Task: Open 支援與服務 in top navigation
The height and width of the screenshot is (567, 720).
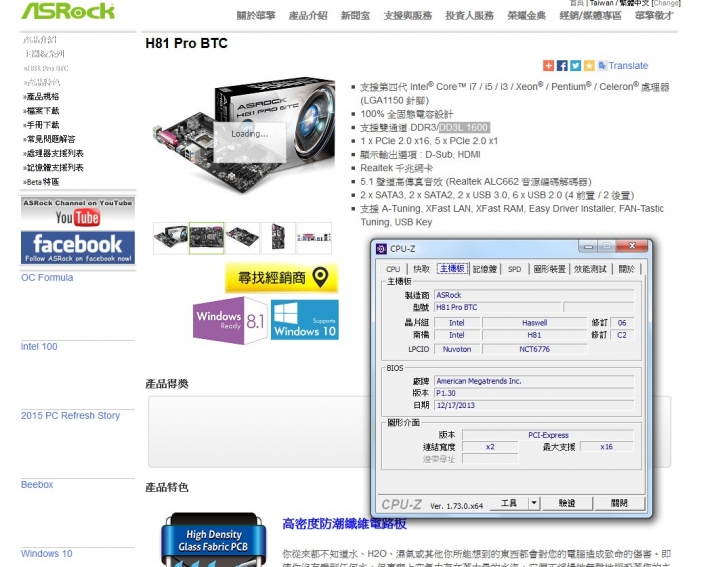Action: [408, 16]
